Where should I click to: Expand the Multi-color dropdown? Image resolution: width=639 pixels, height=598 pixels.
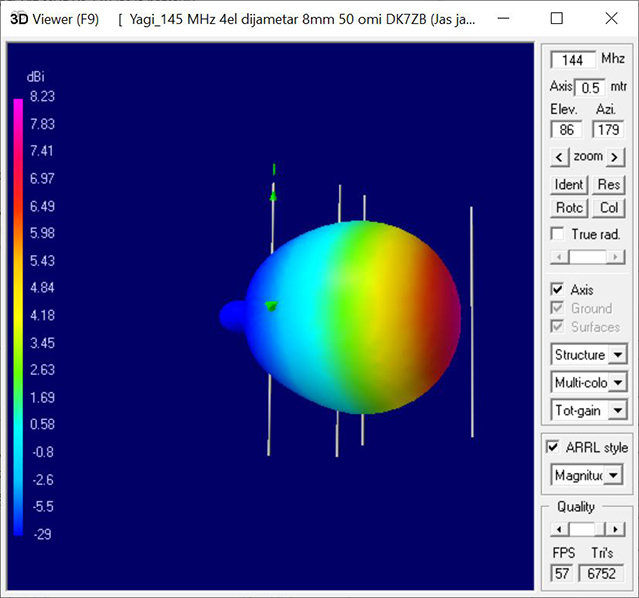[618, 382]
